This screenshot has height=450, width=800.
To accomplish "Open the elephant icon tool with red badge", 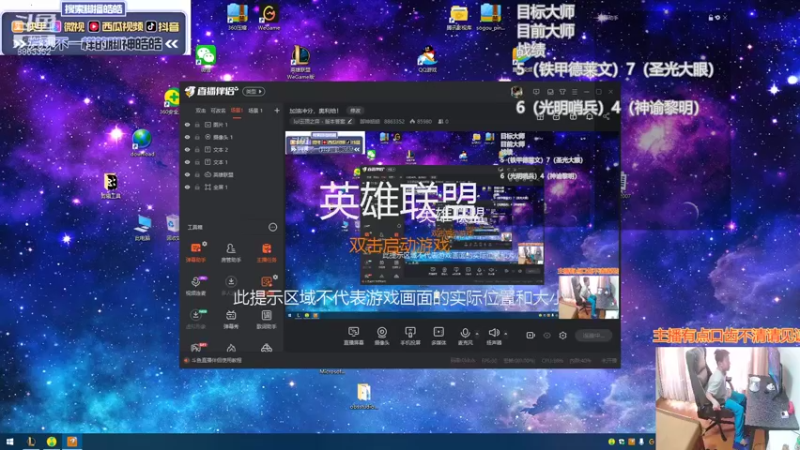I will pos(196,347).
